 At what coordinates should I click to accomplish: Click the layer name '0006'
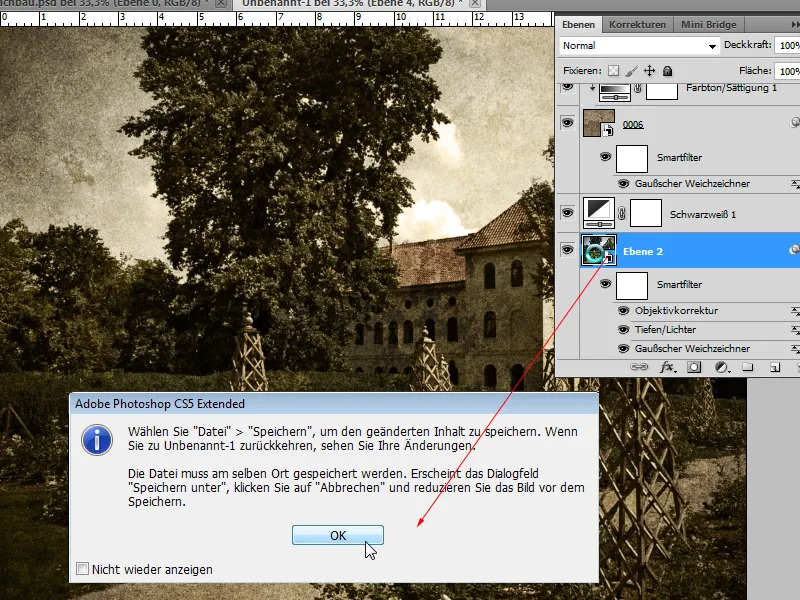point(633,124)
